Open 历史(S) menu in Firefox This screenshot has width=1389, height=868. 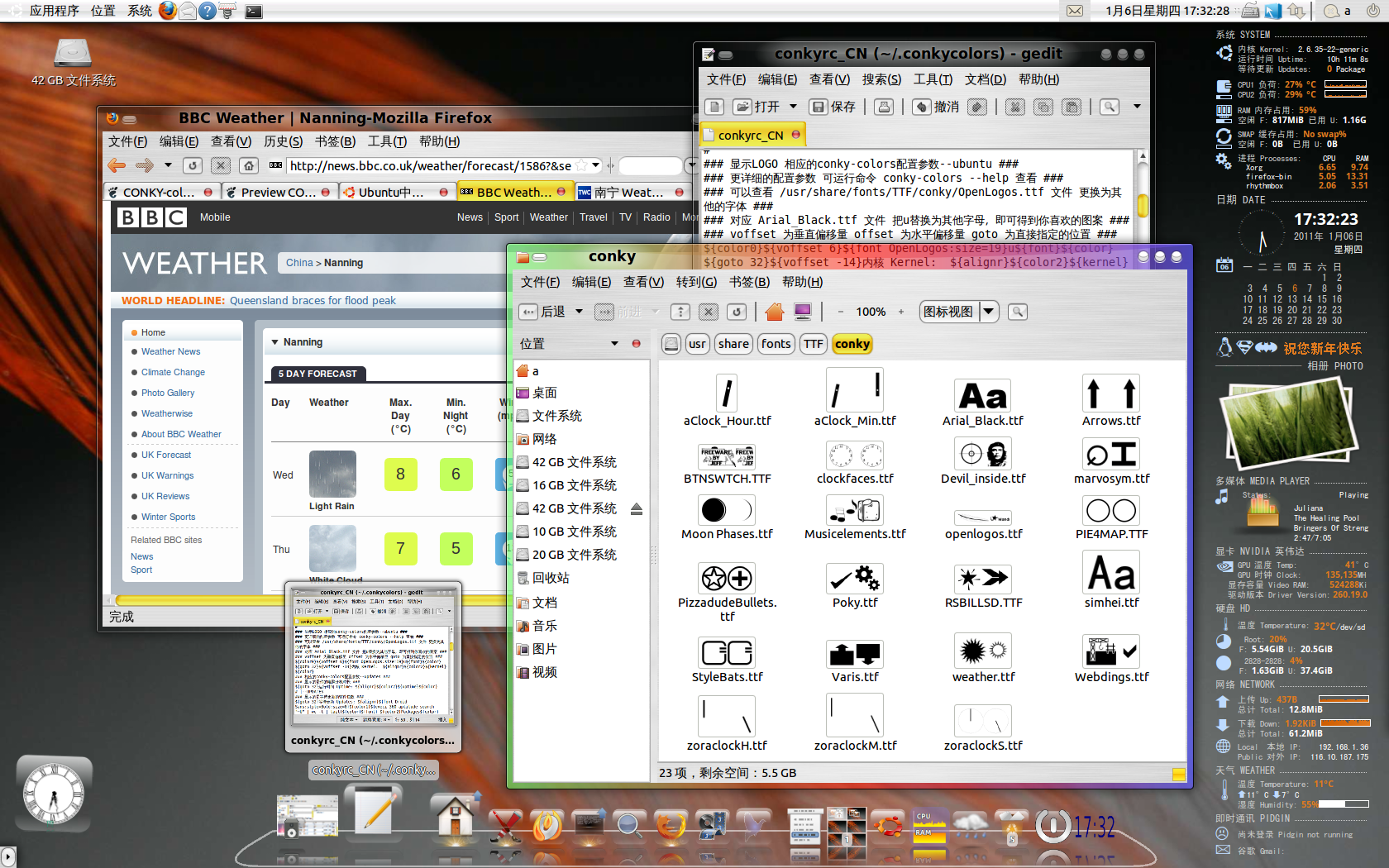(x=283, y=141)
